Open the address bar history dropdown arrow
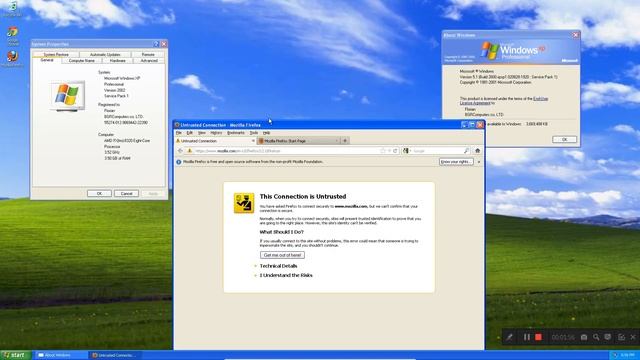The height and width of the screenshot is (360, 640). (x=389, y=151)
